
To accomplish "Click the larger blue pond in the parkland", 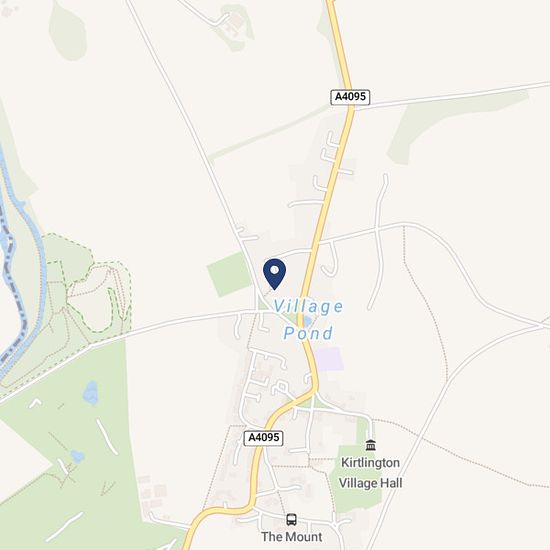I will (90, 393).
